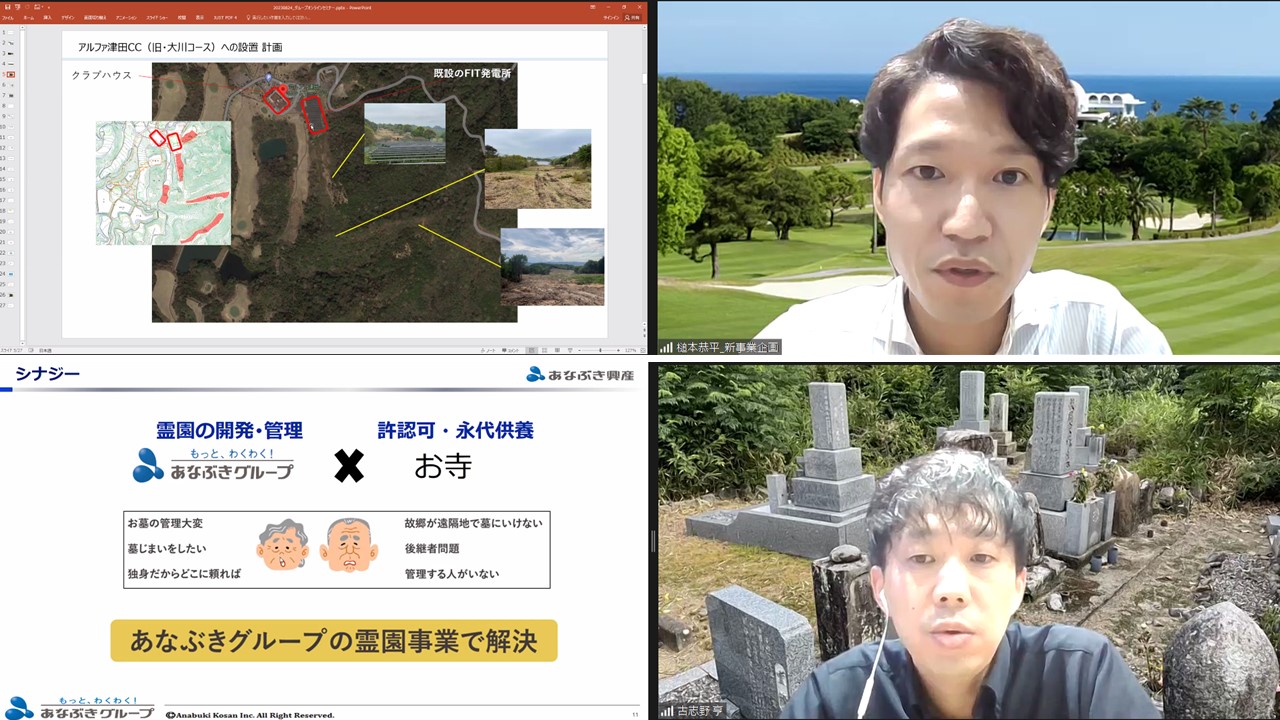Click the name label 古志野 亨
The height and width of the screenshot is (720, 1280).
[x=698, y=711]
